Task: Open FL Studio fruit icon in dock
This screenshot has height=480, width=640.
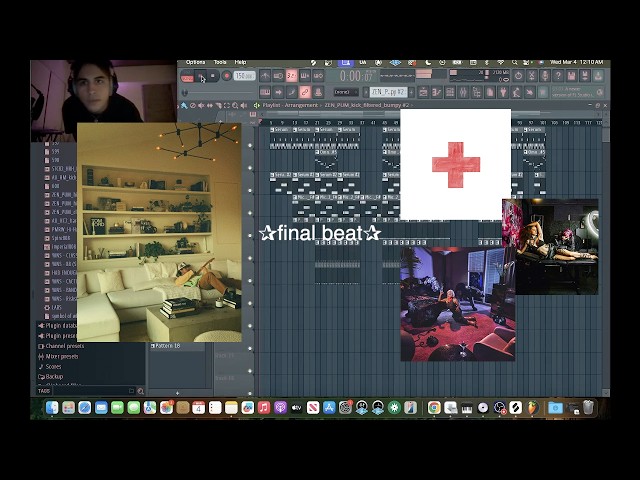Action: (533, 407)
